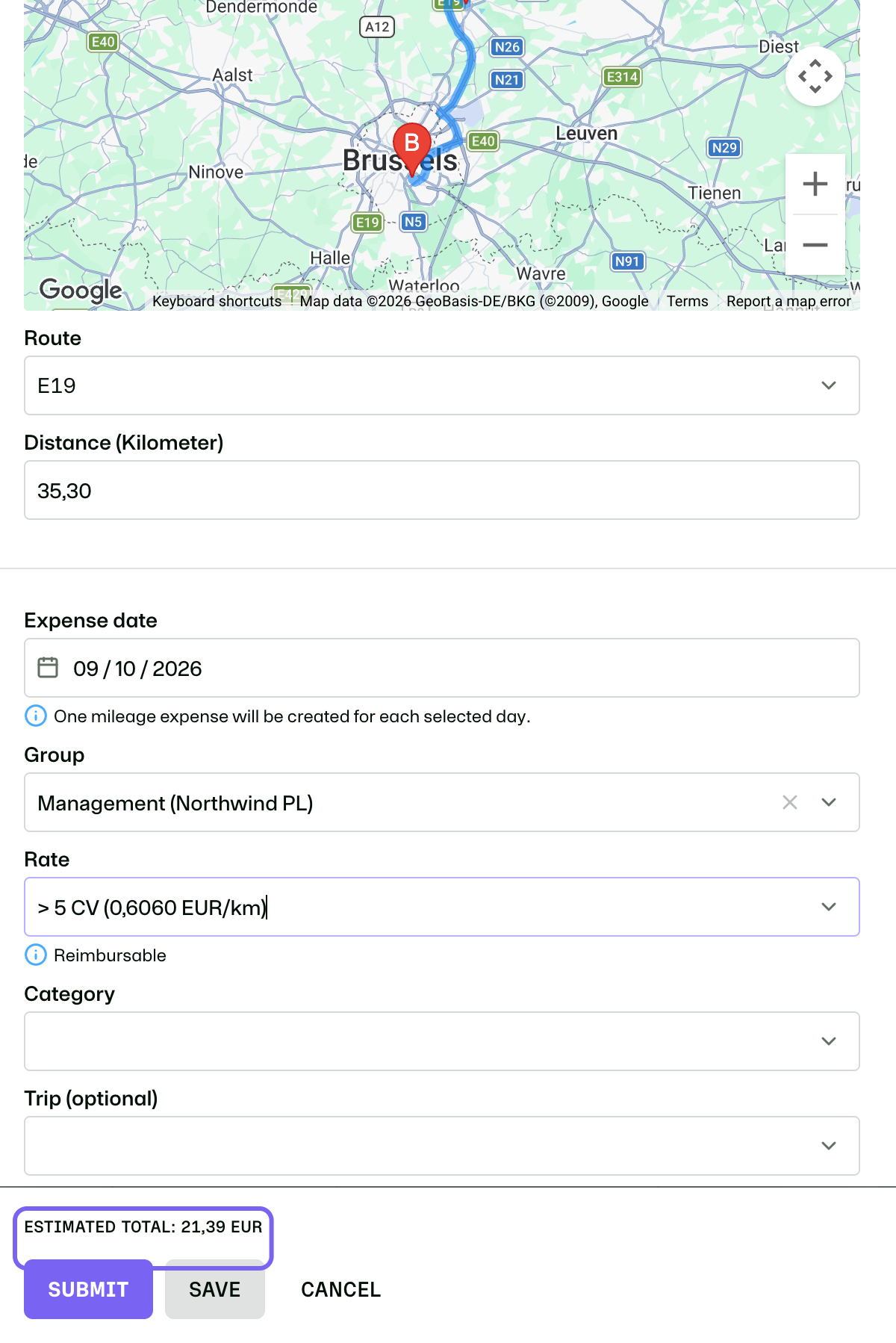Click the red B destination marker

point(412,149)
